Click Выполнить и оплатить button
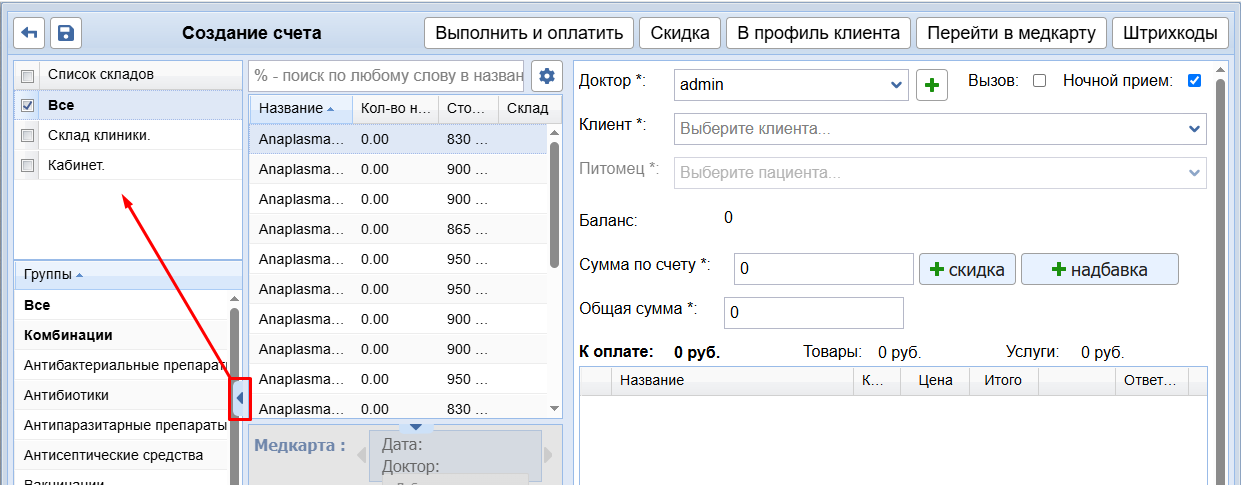The image size is (1241, 485). point(529,33)
